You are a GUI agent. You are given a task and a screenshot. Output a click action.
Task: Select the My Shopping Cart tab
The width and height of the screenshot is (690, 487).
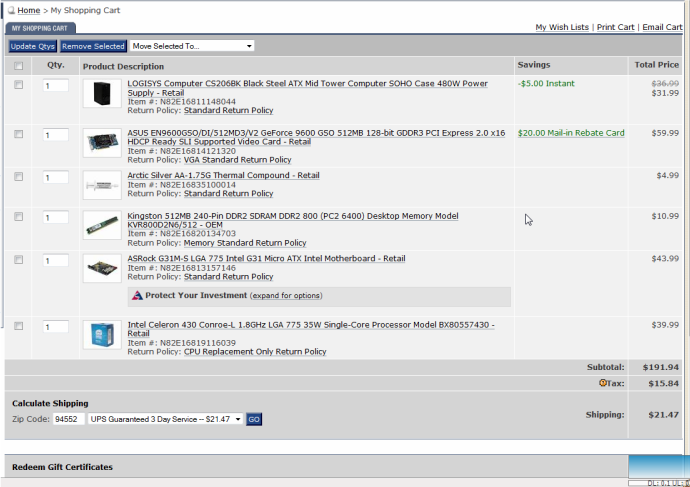(x=40, y=28)
